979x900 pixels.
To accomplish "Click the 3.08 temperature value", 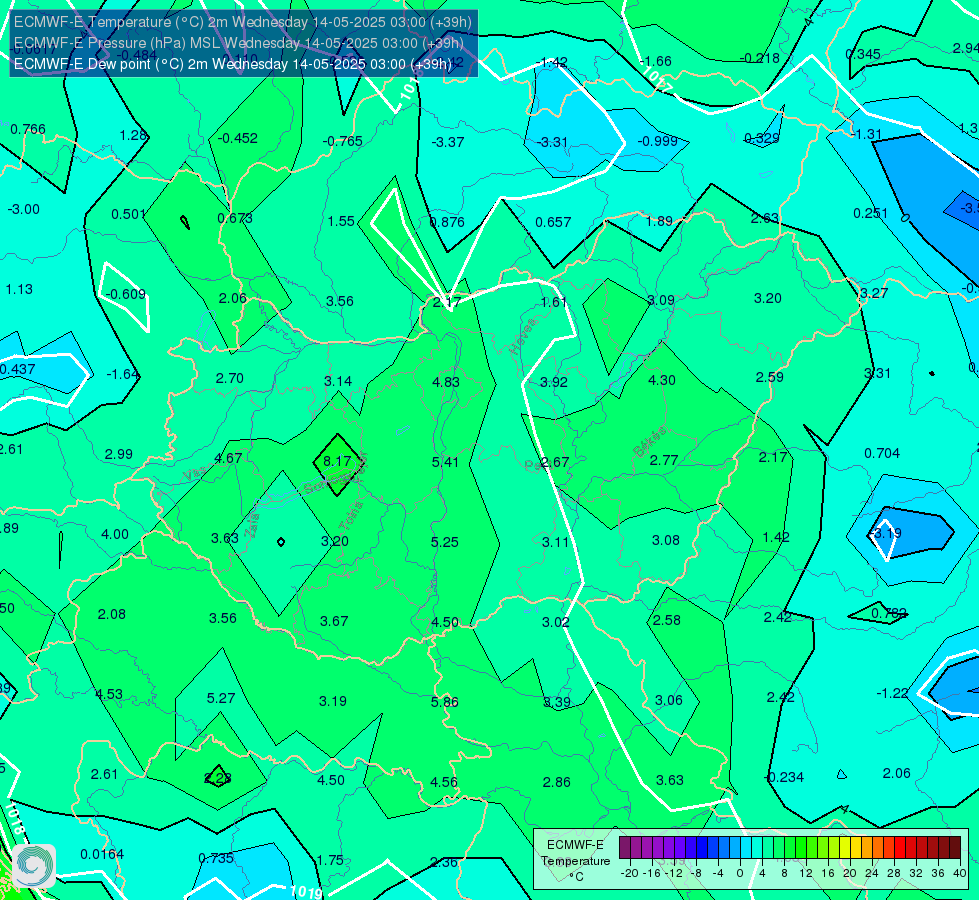I will coord(666,540).
